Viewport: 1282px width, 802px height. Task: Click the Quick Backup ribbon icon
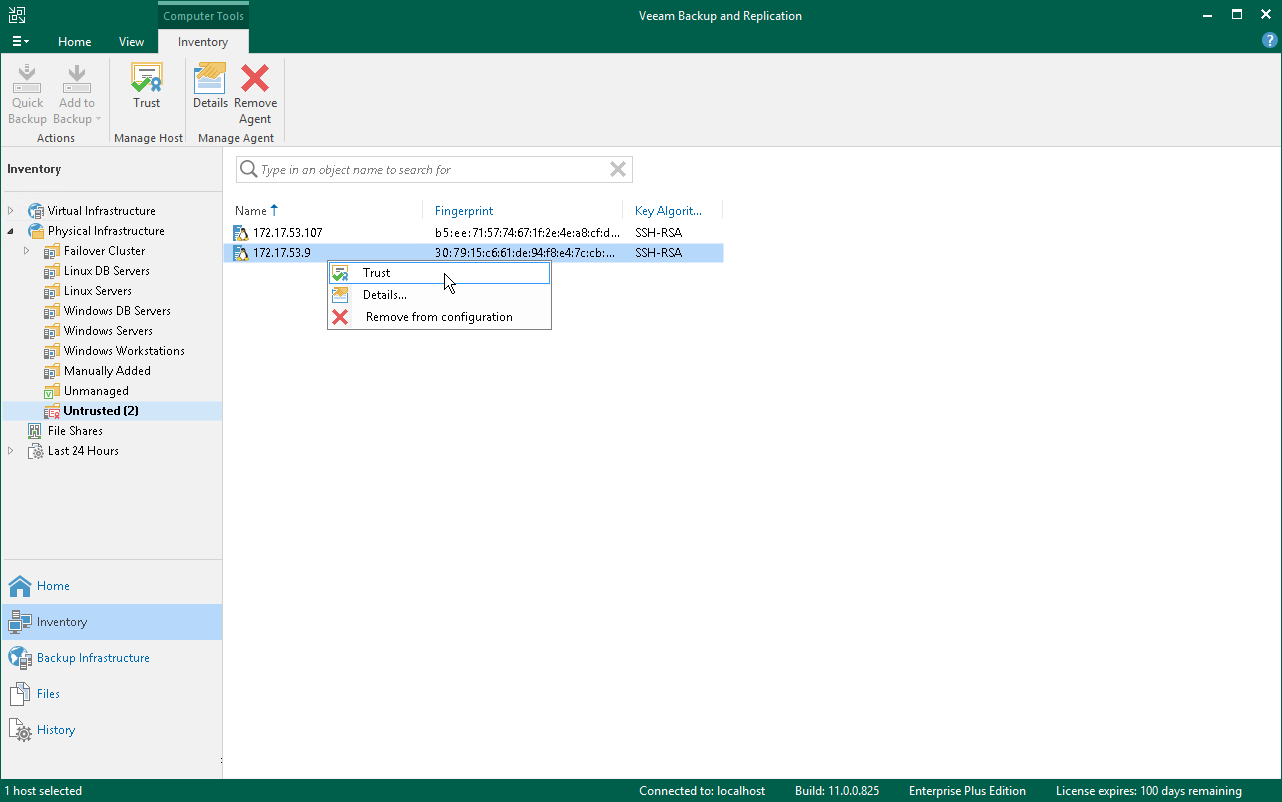click(28, 78)
